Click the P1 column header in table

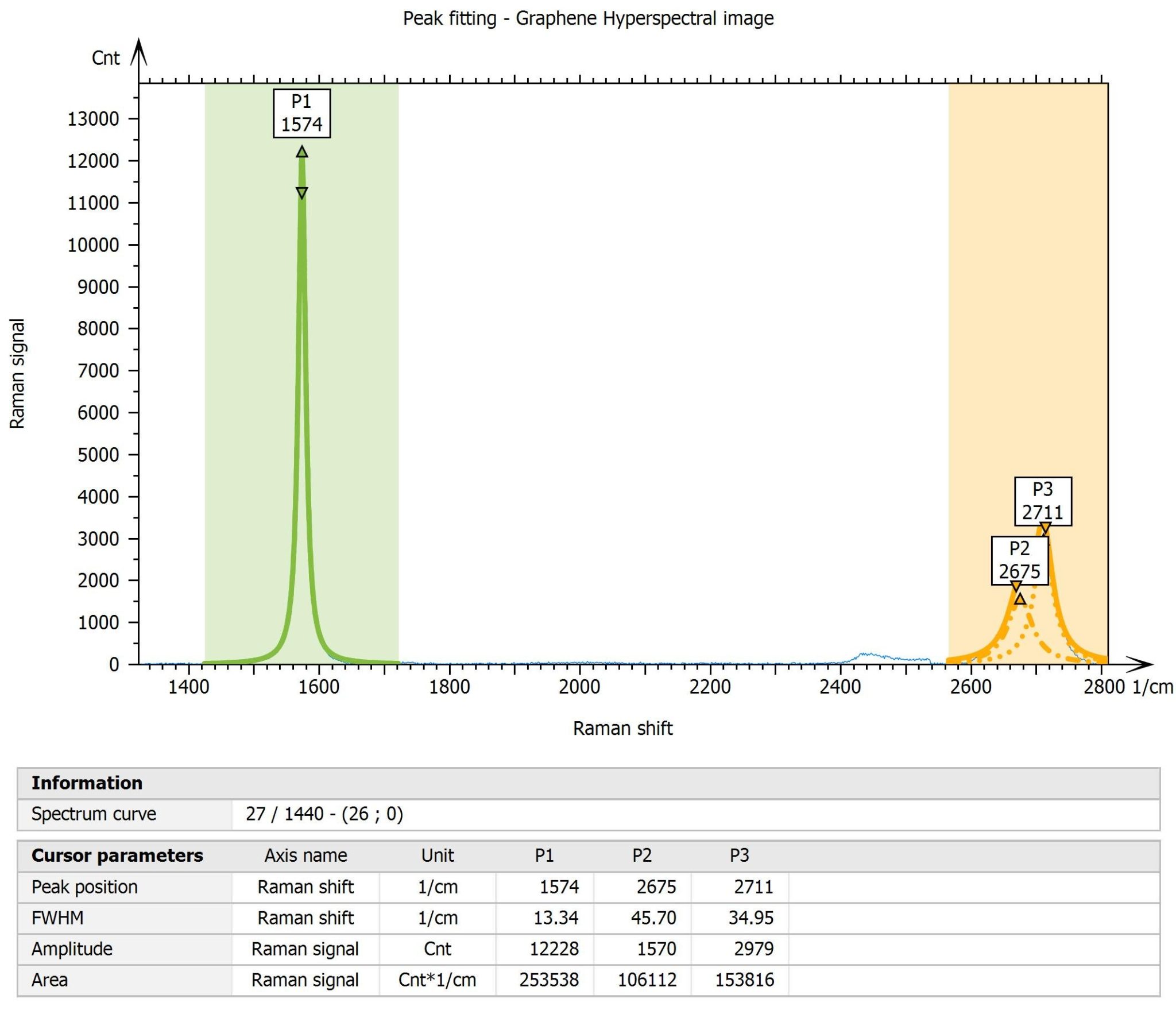[x=544, y=856]
